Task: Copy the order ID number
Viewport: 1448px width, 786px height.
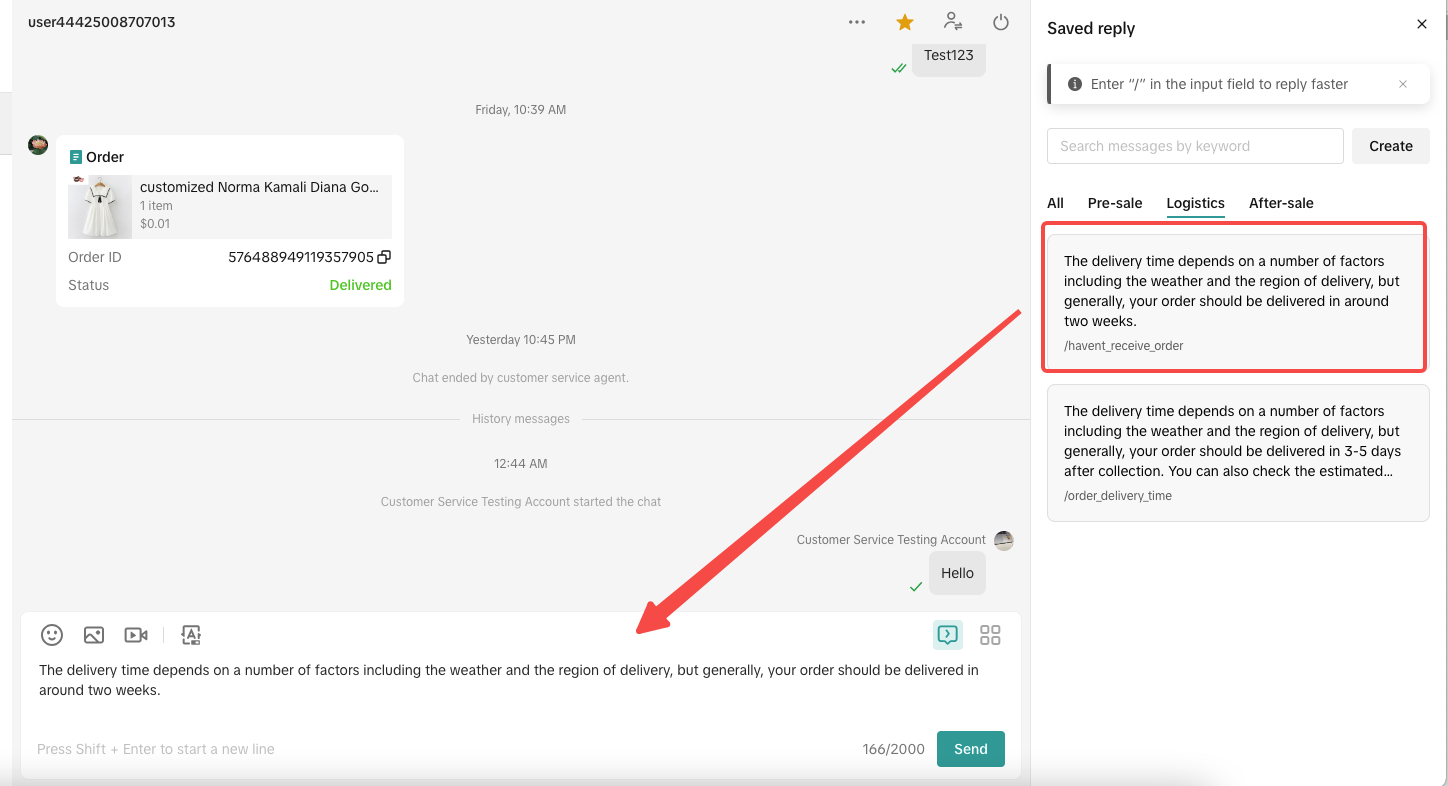Action: click(x=384, y=257)
